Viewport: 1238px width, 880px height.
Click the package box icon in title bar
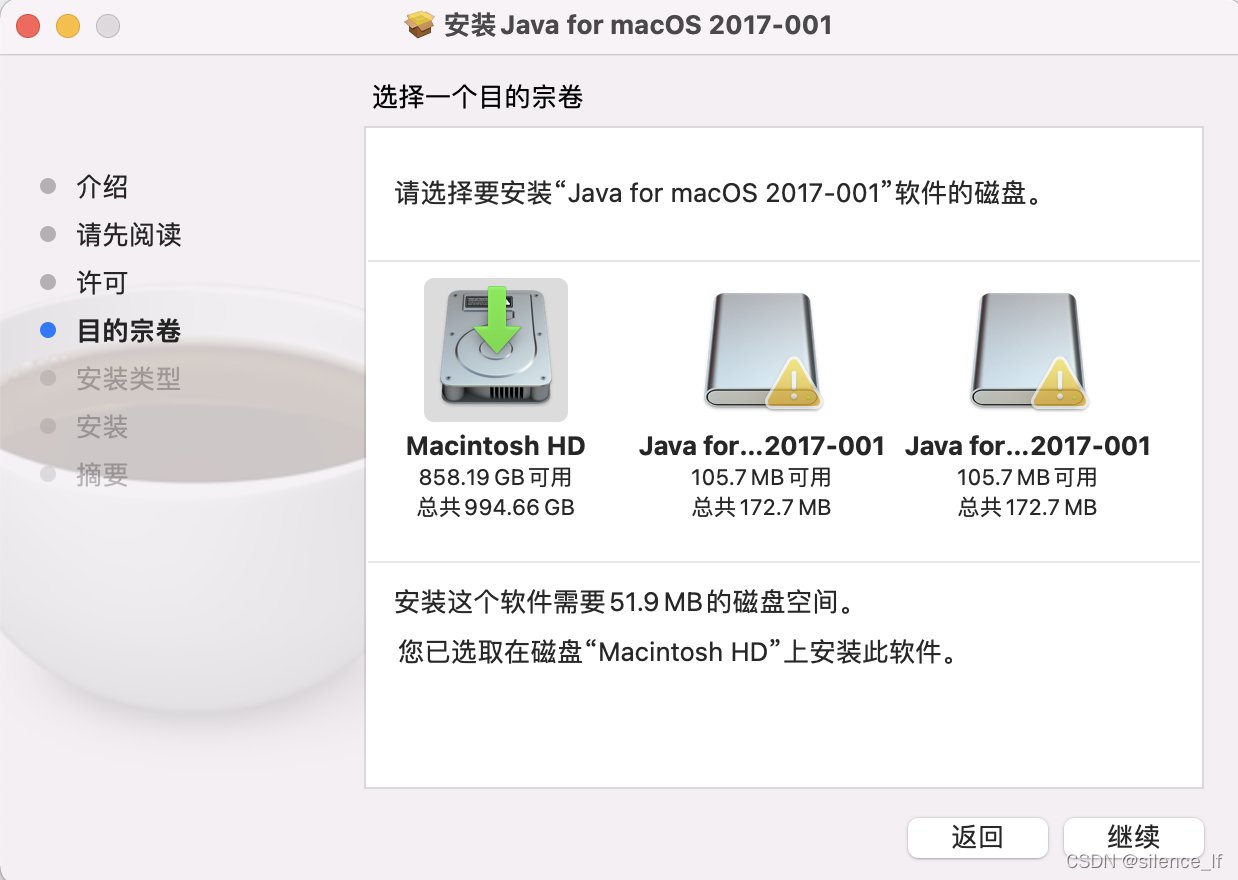[420, 25]
